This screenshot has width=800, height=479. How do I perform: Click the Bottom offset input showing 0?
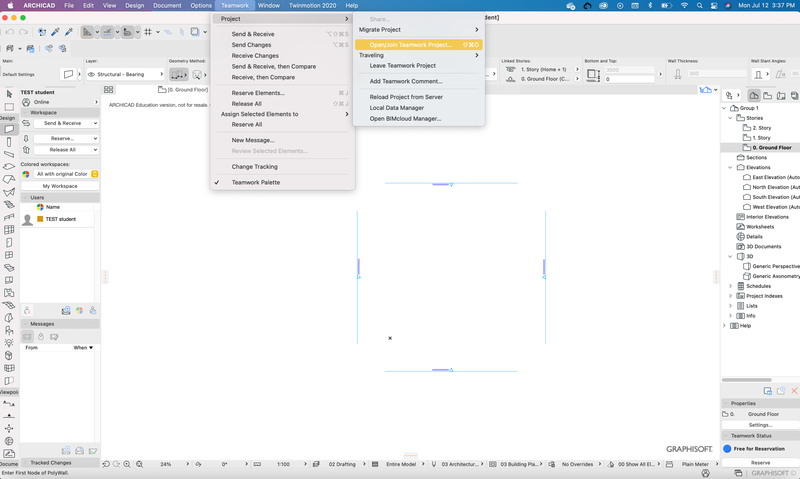(629, 79)
